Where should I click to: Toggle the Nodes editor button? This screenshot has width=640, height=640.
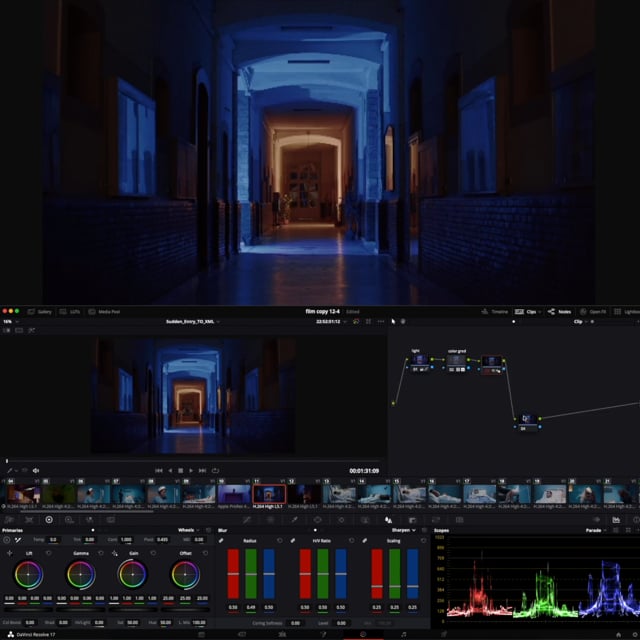pos(560,312)
